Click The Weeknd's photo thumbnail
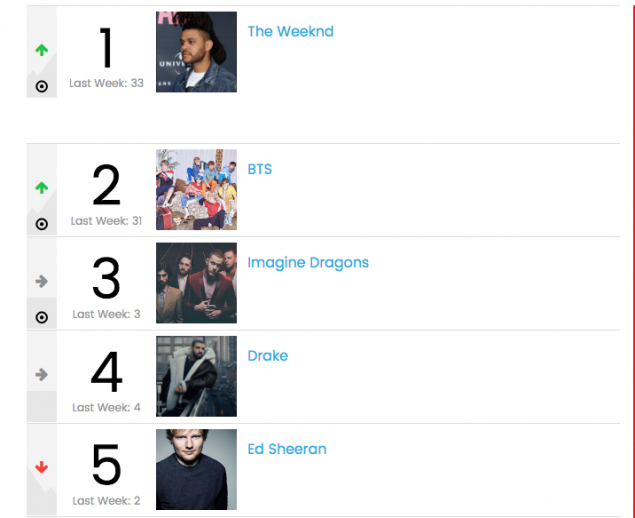The height and width of the screenshot is (518, 635). click(x=196, y=52)
